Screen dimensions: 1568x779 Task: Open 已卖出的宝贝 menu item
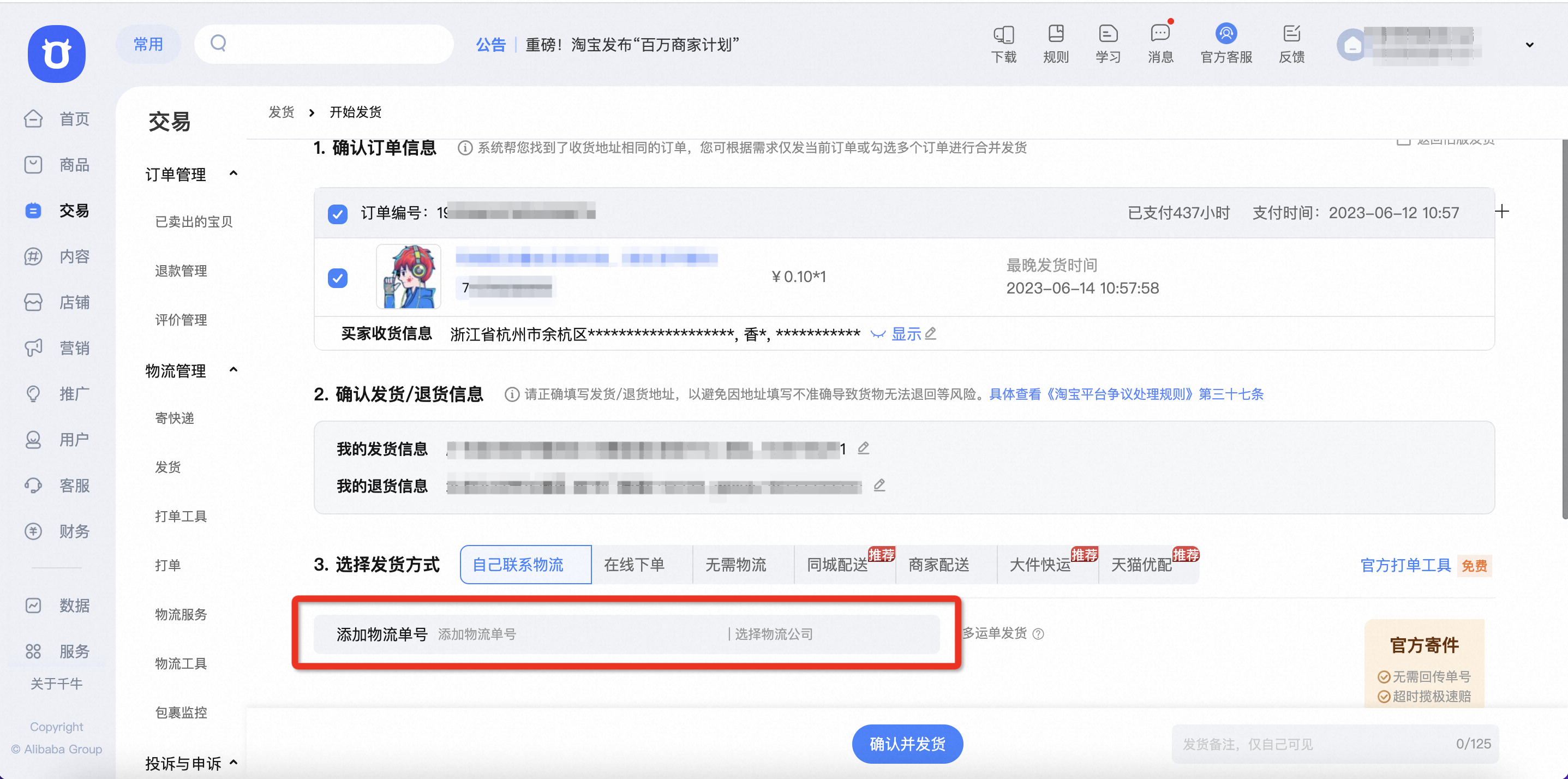coord(194,221)
